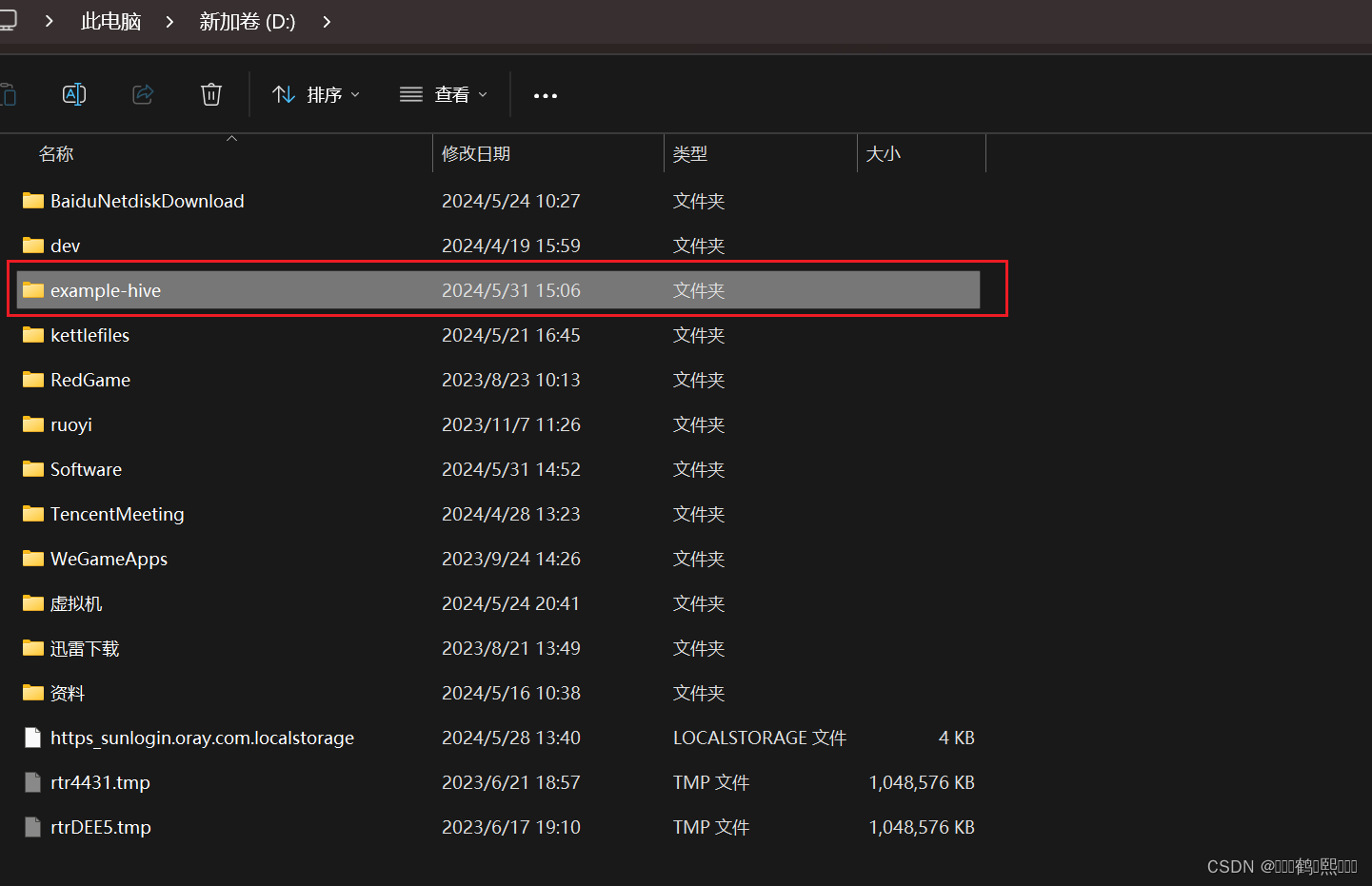Image resolution: width=1372 pixels, height=886 pixels.
Task: Click the date 2023/6/21 18:57
Action: coord(511,782)
